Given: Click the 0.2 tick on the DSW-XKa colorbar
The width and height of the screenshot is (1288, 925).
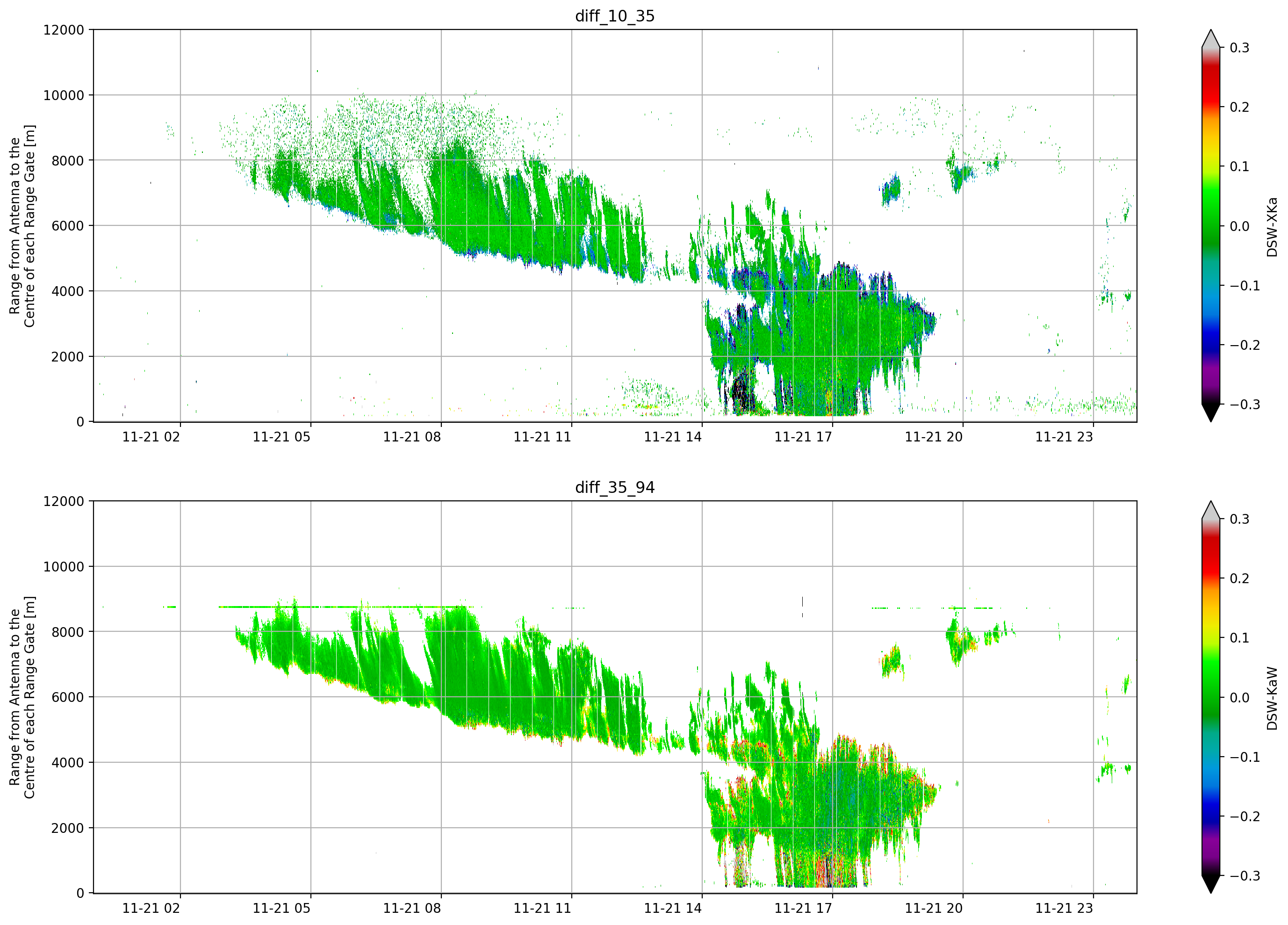Looking at the screenshot, I should coord(1240,108).
